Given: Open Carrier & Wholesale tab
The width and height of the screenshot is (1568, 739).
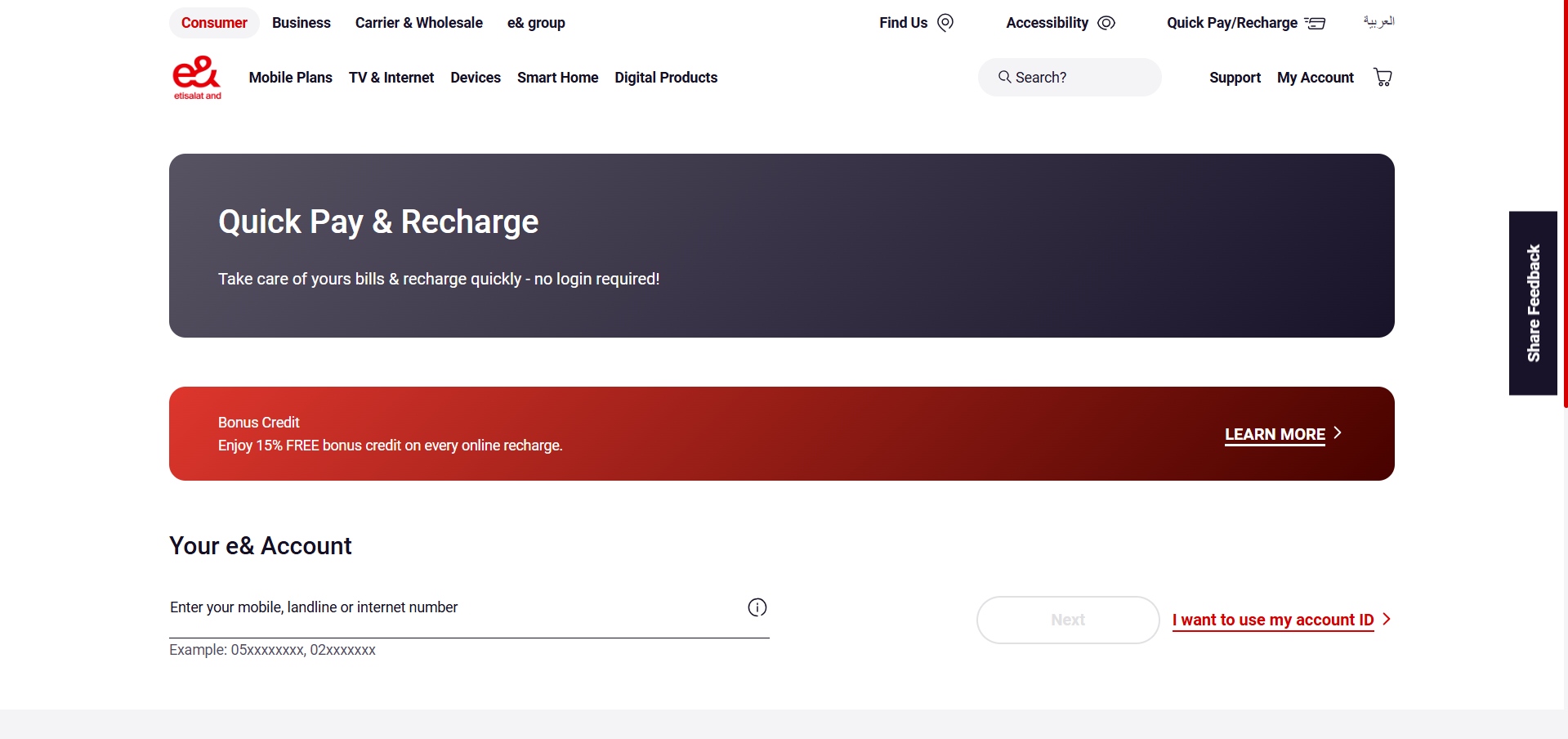Looking at the screenshot, I should pyautogui.click(x=419, y=23).
